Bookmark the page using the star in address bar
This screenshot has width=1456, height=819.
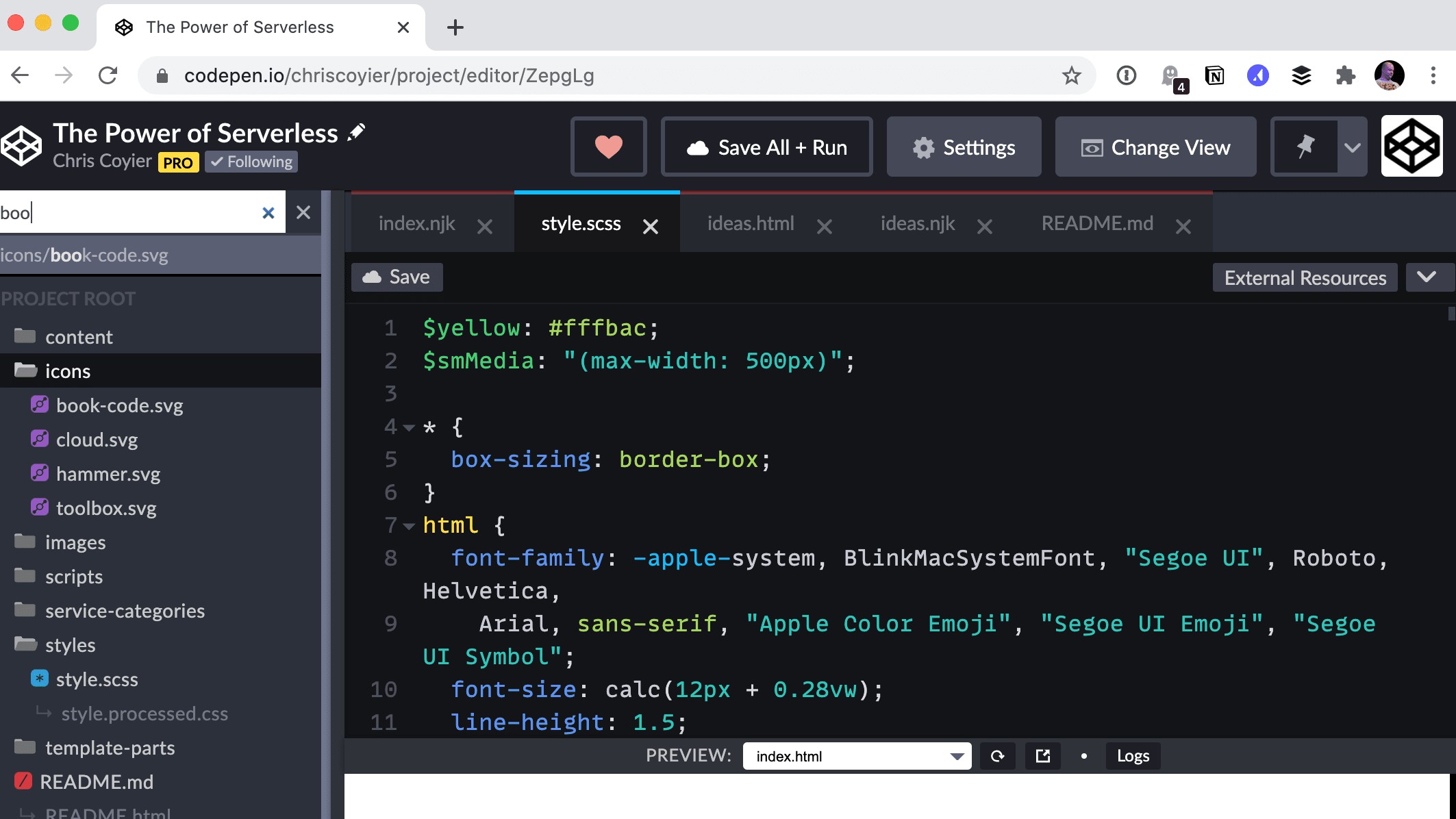1070,75
